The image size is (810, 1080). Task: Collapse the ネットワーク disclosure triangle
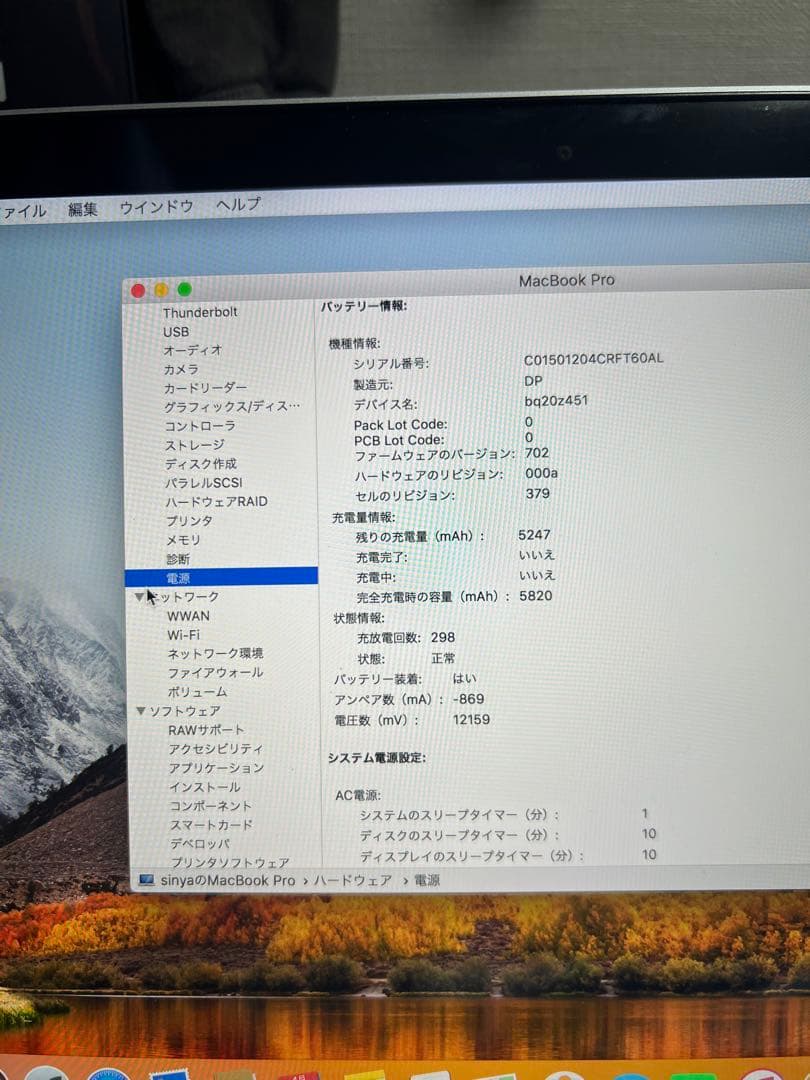tap(141, 596)
